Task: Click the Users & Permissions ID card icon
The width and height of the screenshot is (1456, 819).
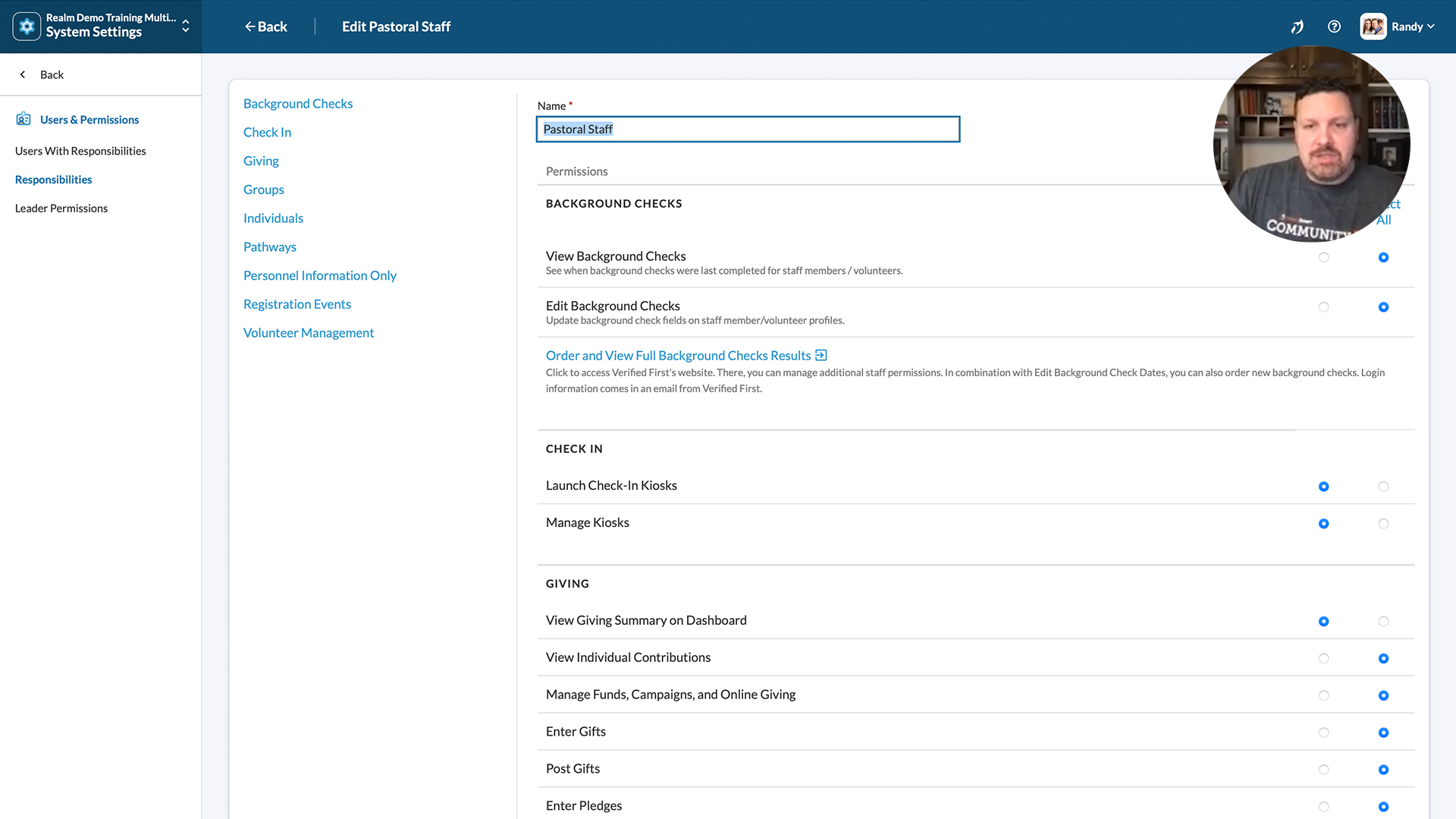Action: (24, 119)
